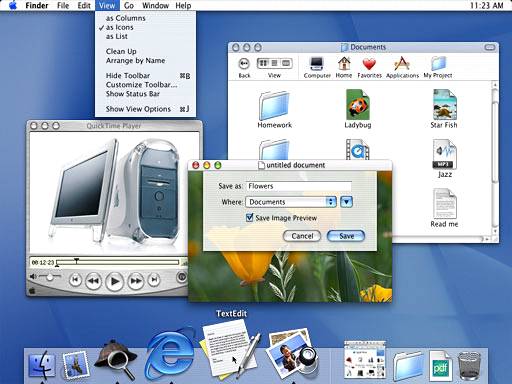Select the Jazz MP3 file
The image size is (512, 384).
point(444,159)
